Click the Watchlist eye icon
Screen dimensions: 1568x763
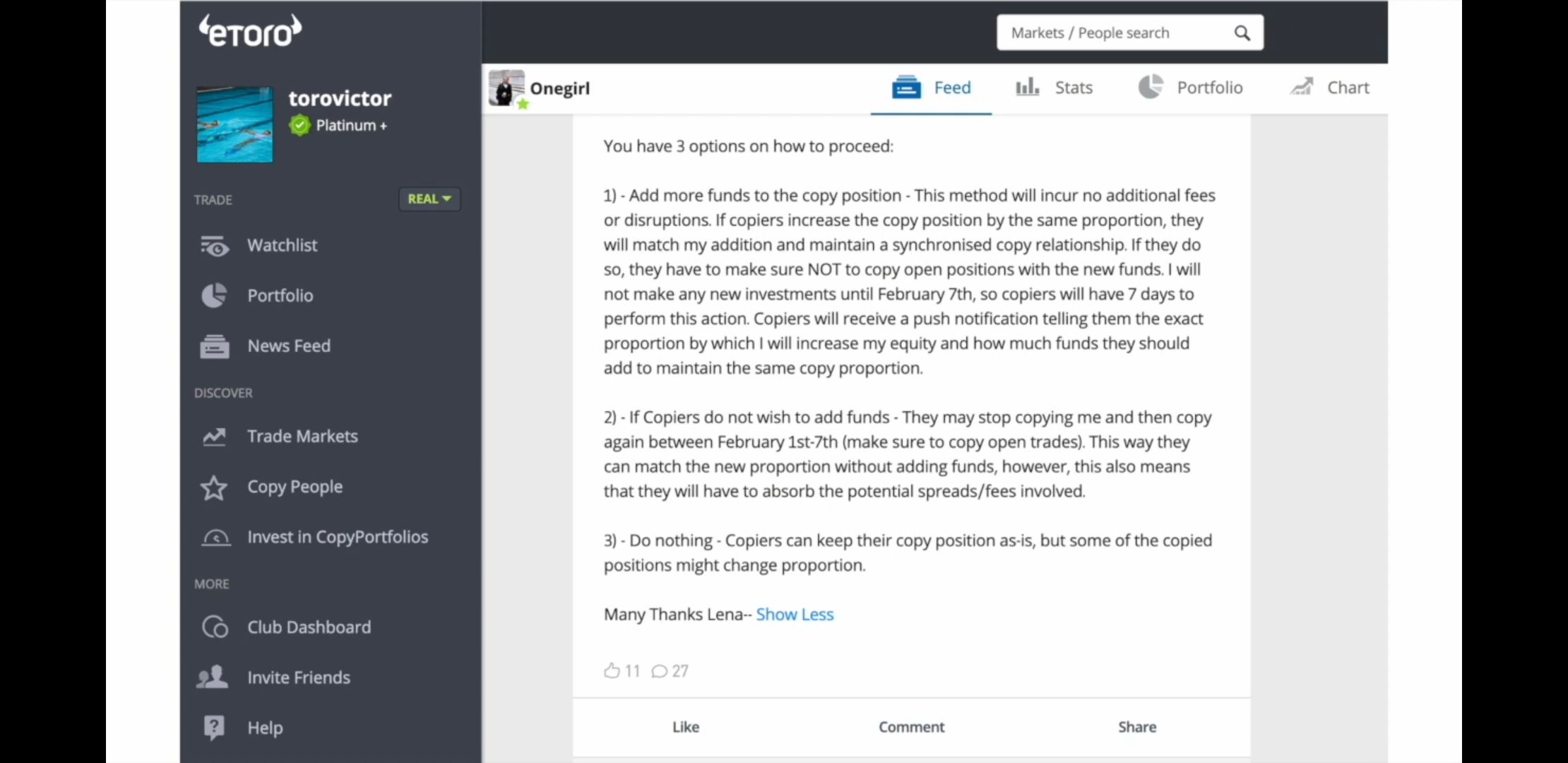pyautogui.click(x=215, y=246)
